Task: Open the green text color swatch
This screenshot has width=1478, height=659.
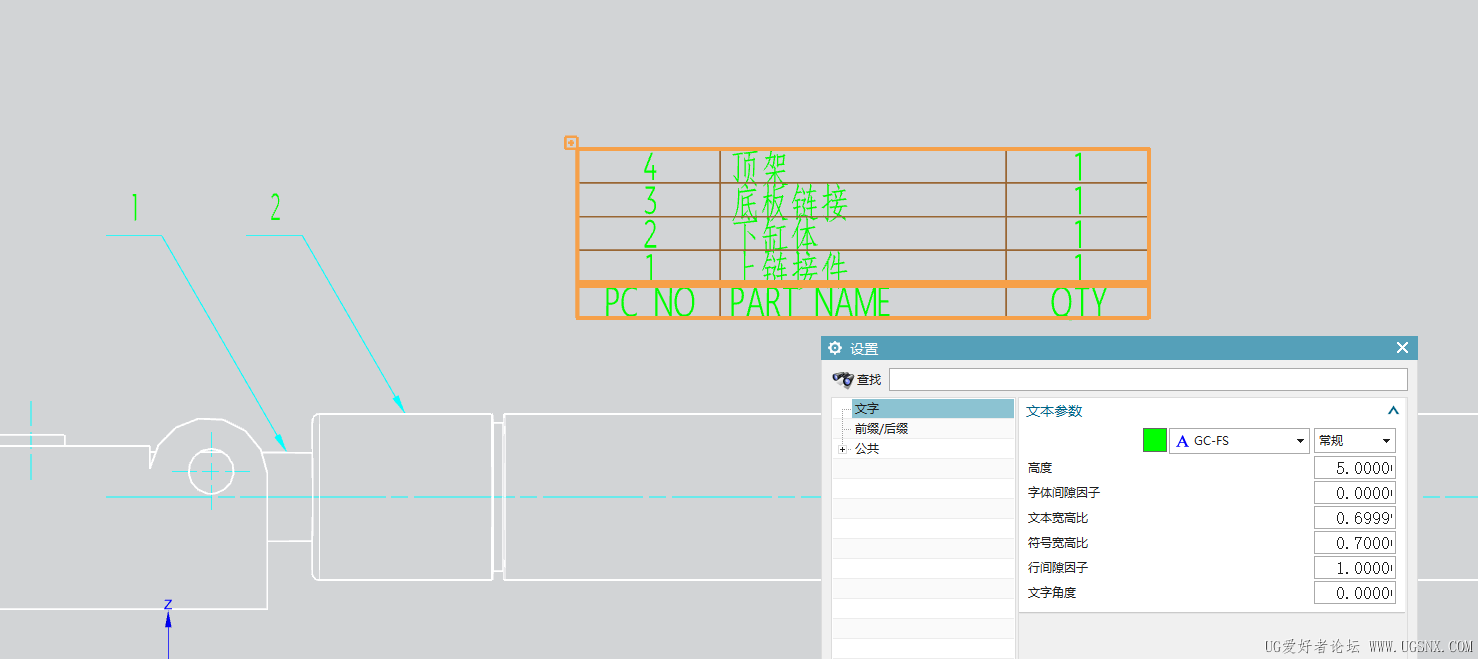Action: pos(1155,440)
